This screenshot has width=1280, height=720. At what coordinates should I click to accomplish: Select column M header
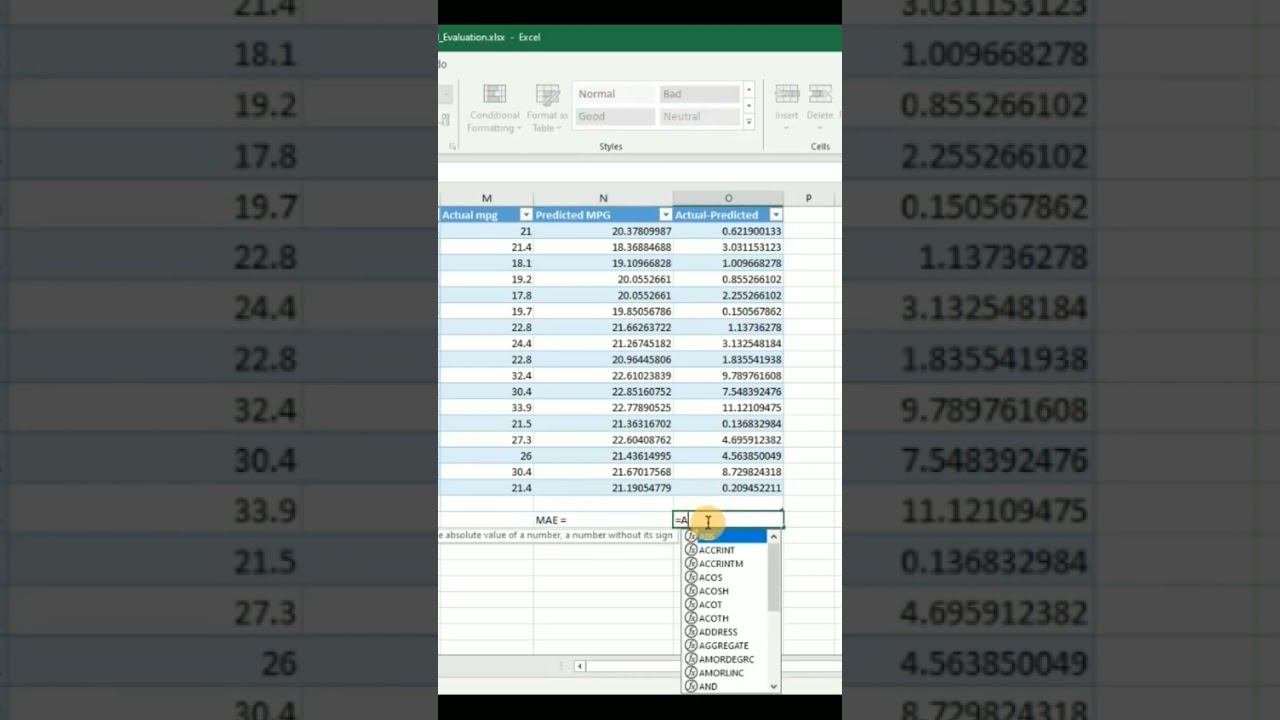pyautogui.click(x=486, y=198)
